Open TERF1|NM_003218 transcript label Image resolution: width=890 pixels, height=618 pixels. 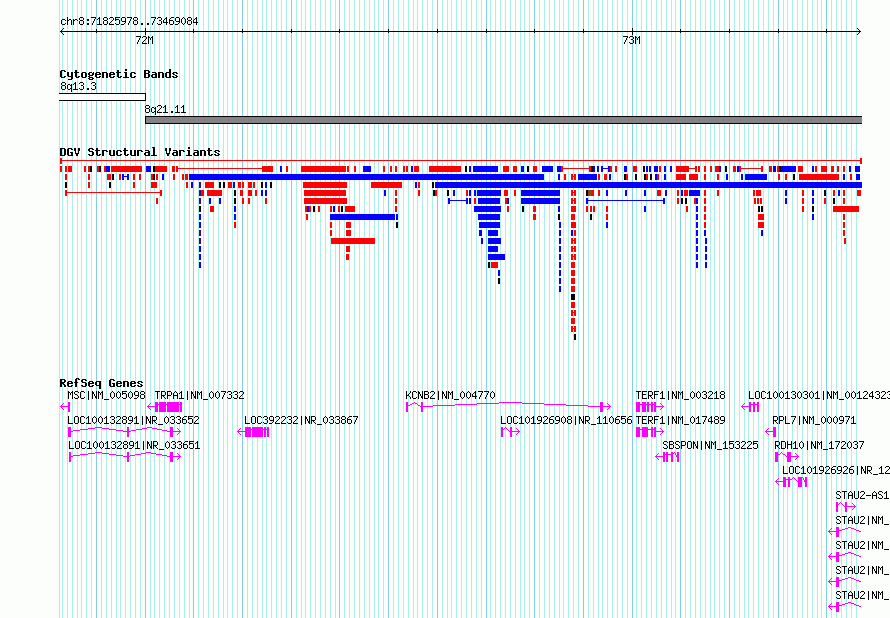[x=681, y=396]
